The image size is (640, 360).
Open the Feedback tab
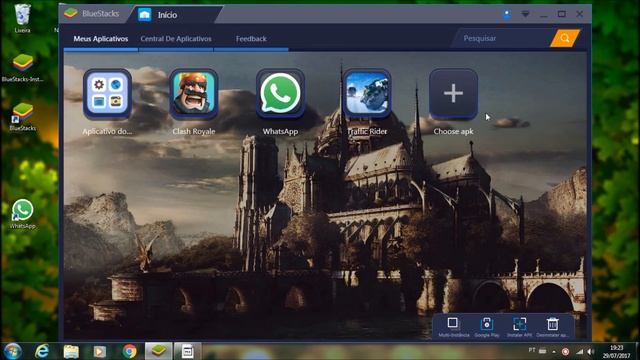[251, 39]
